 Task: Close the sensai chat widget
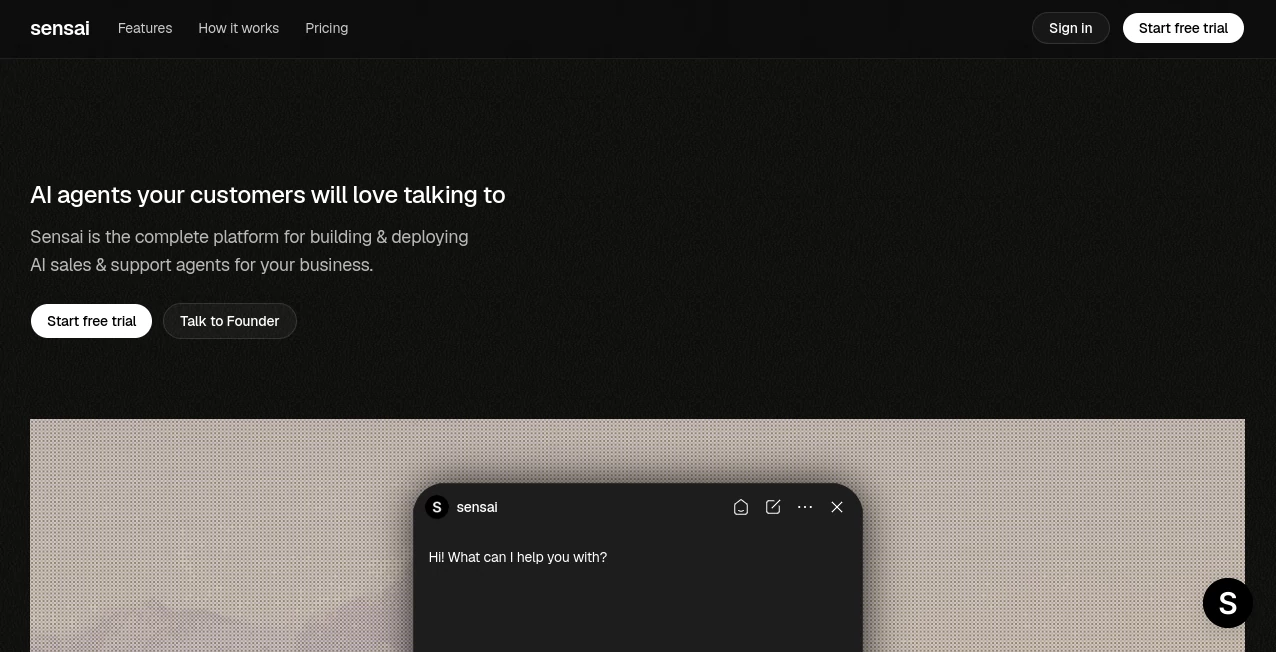837,507
